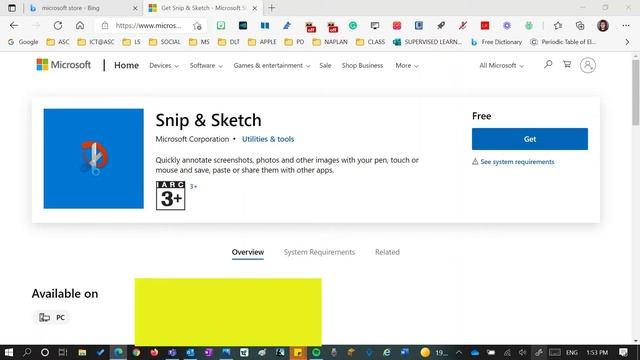Screen dimensions: 640x360
Task: Open the browser profile picture
Action: click(603, 26)
